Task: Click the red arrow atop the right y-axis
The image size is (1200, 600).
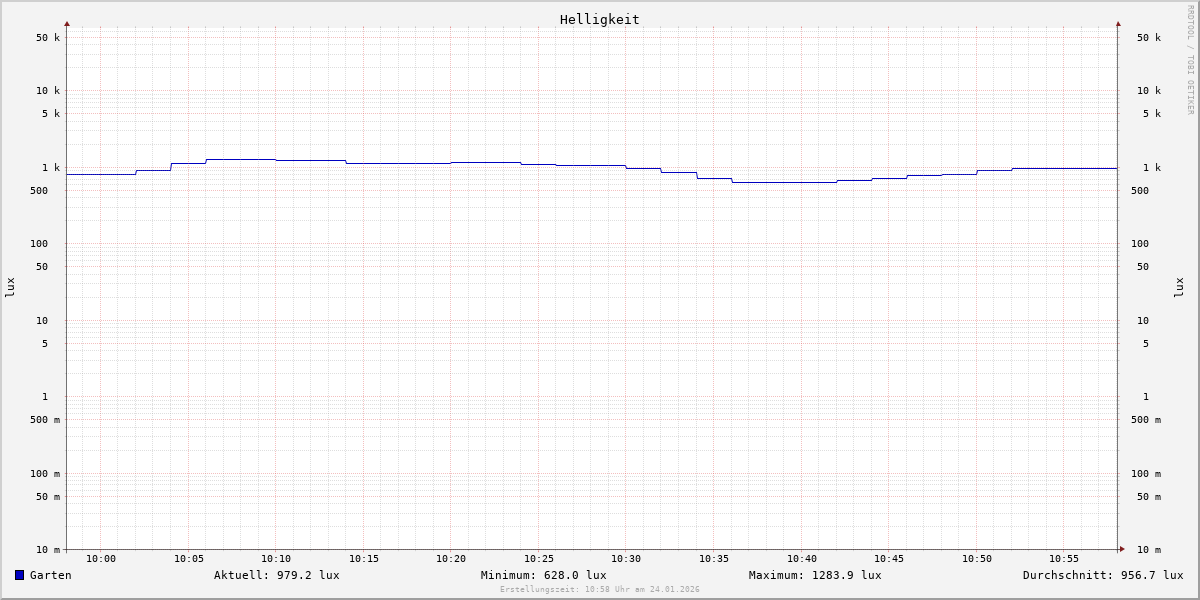Action: click(x=1118, y=24)
